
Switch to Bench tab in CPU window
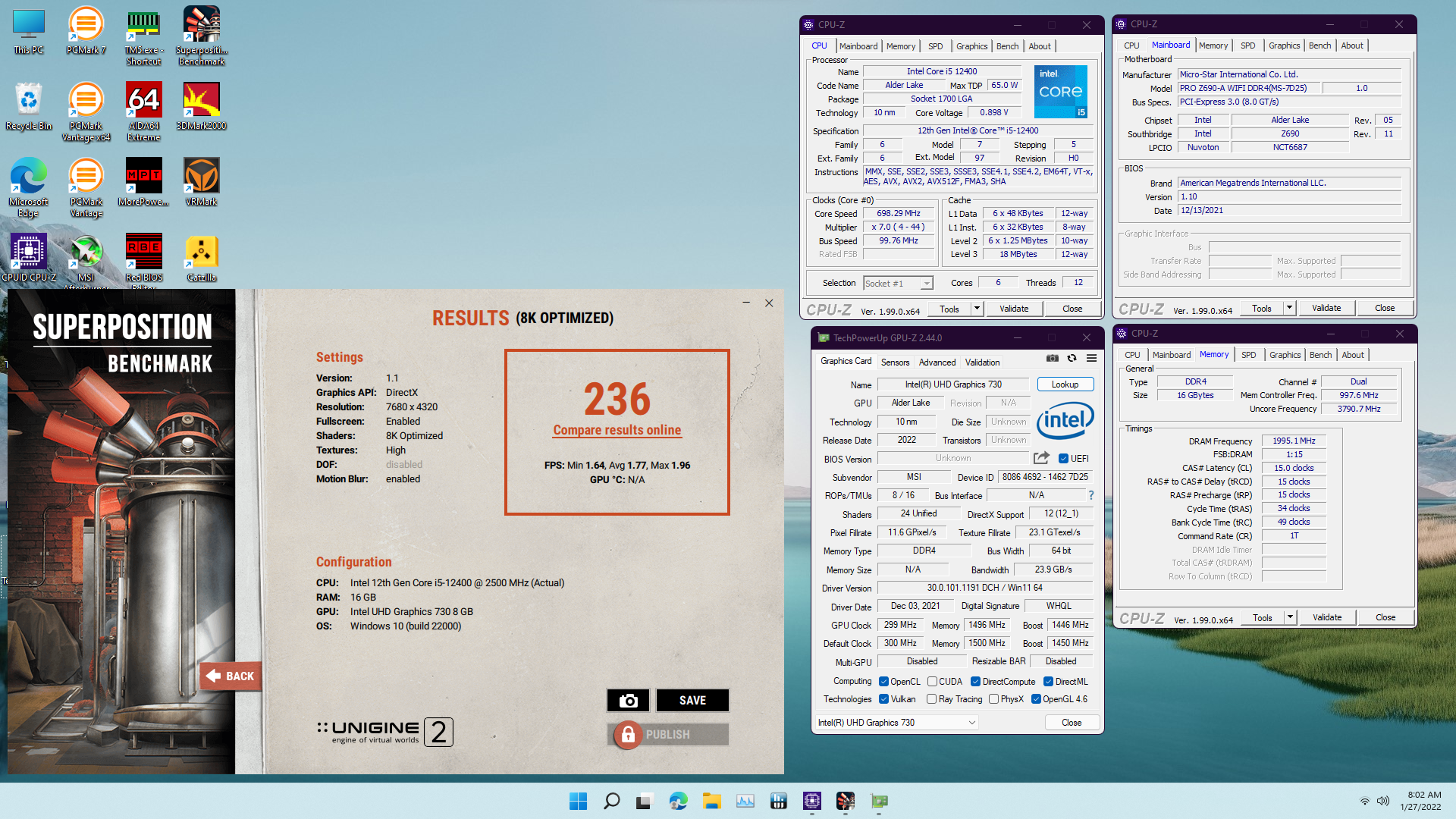tap(1007, 46)
